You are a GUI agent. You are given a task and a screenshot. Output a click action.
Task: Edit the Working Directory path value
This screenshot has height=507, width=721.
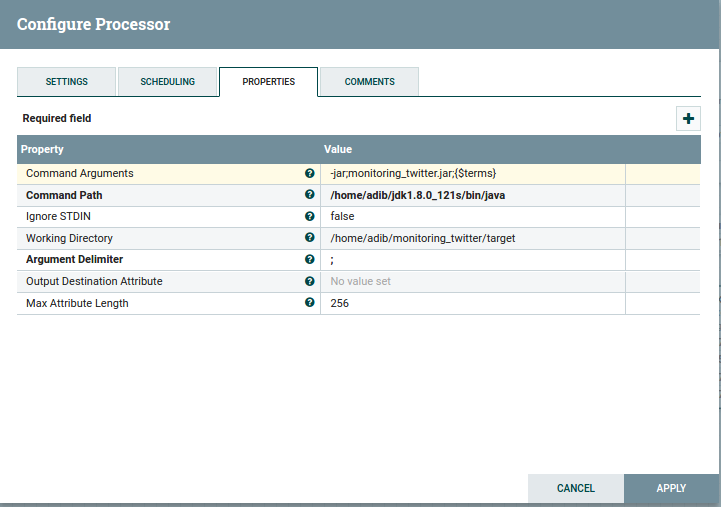coord(472,239)
